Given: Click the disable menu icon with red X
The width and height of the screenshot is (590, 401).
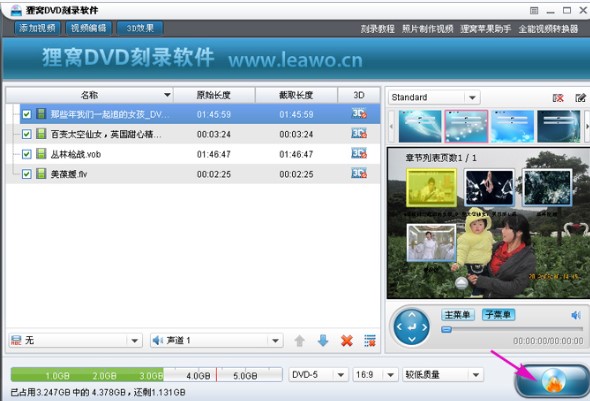Looking at the screenshot, I should 558,98.
